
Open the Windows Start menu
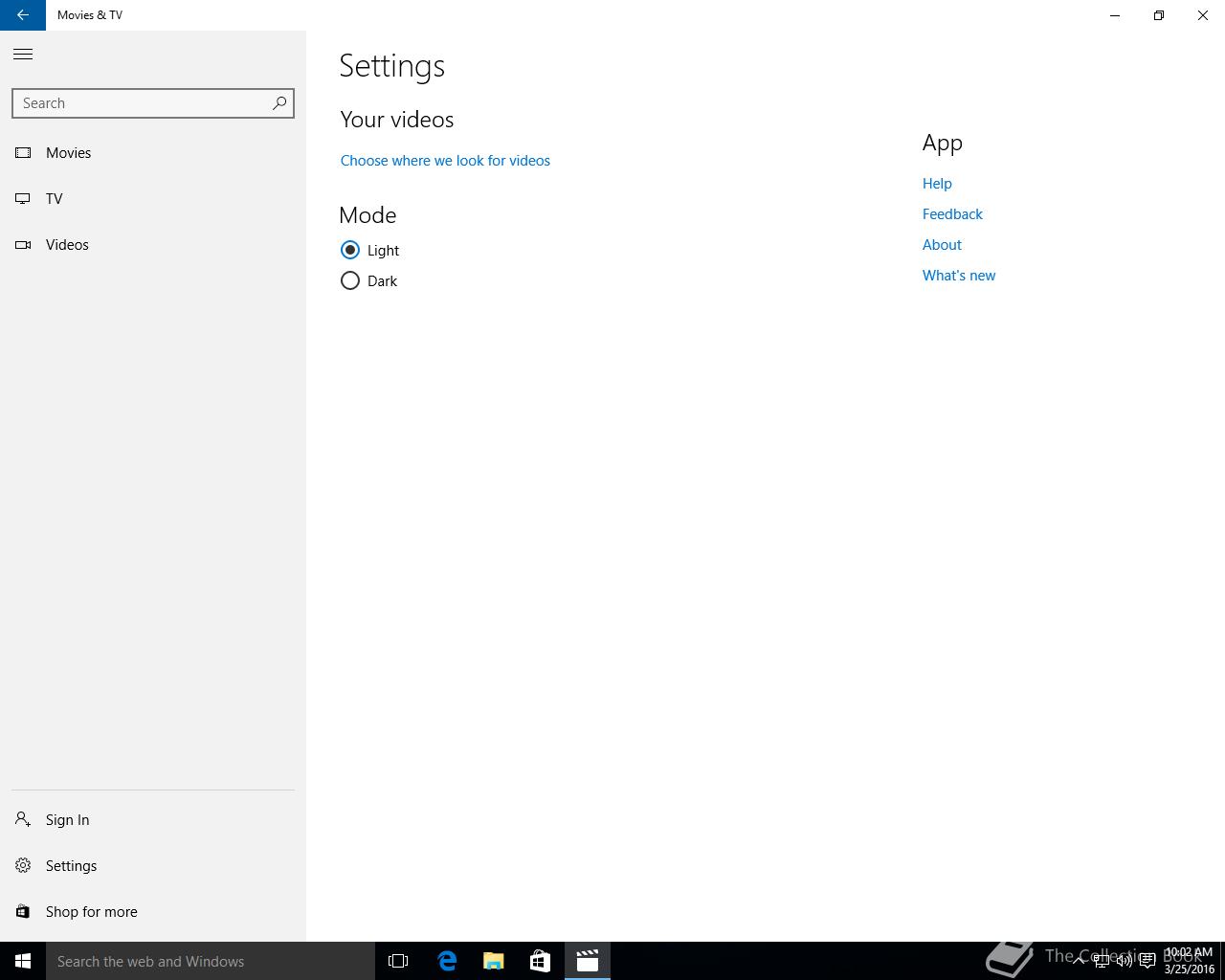point(23,961)
